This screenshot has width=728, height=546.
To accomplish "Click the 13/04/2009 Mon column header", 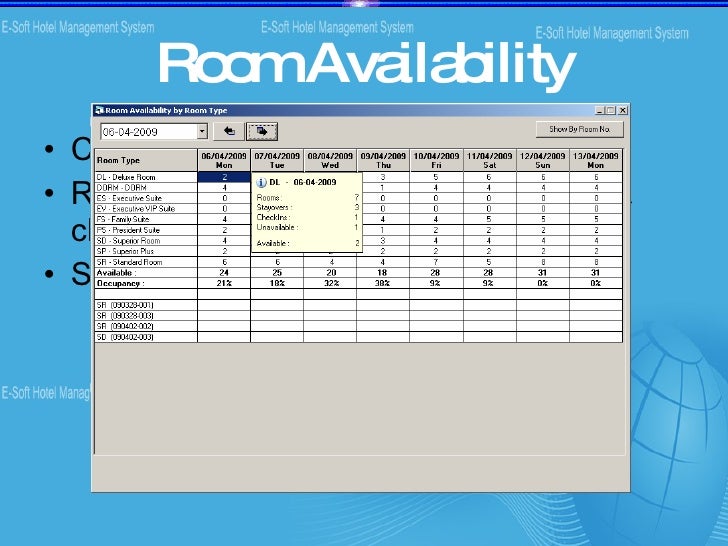I will (x=596, y=160).
